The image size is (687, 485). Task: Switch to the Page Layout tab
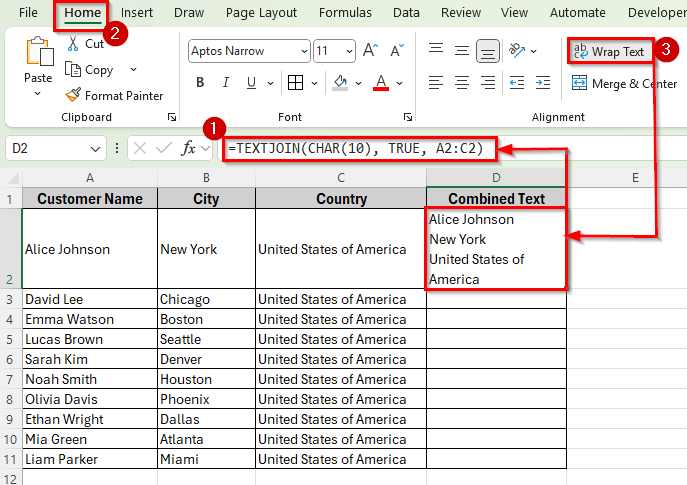click(x=261, y=13)
